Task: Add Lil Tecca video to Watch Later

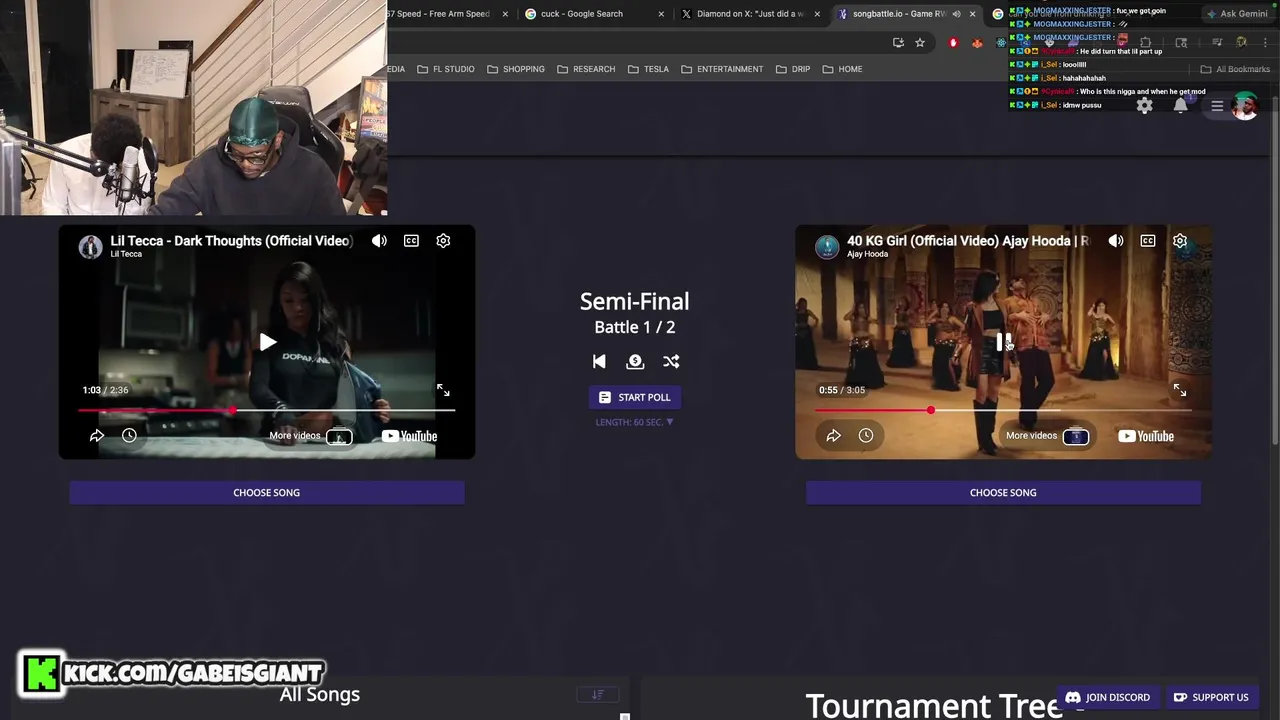Action: coord(129,436)
